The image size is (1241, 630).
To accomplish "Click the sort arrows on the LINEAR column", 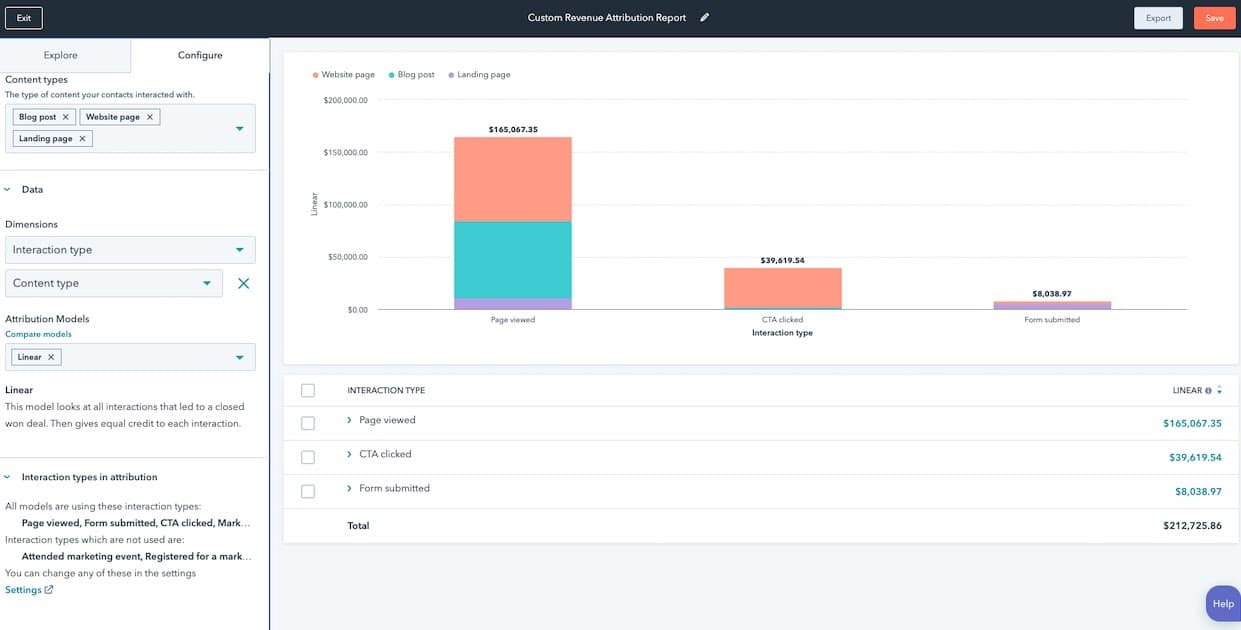I will (1220, 390).
